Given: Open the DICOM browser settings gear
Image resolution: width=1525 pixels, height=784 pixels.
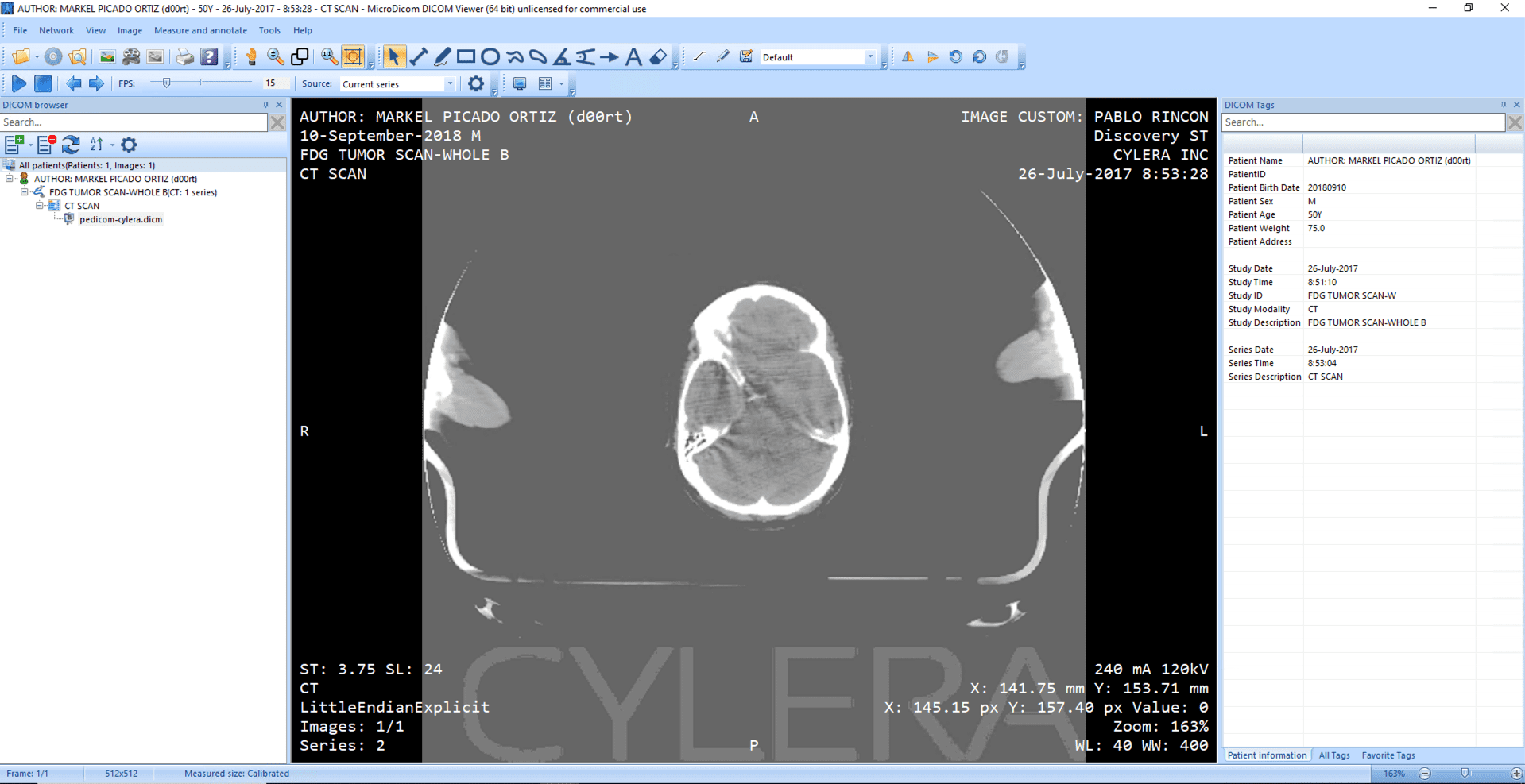Looking at the screenshot, I should point(129,145).
